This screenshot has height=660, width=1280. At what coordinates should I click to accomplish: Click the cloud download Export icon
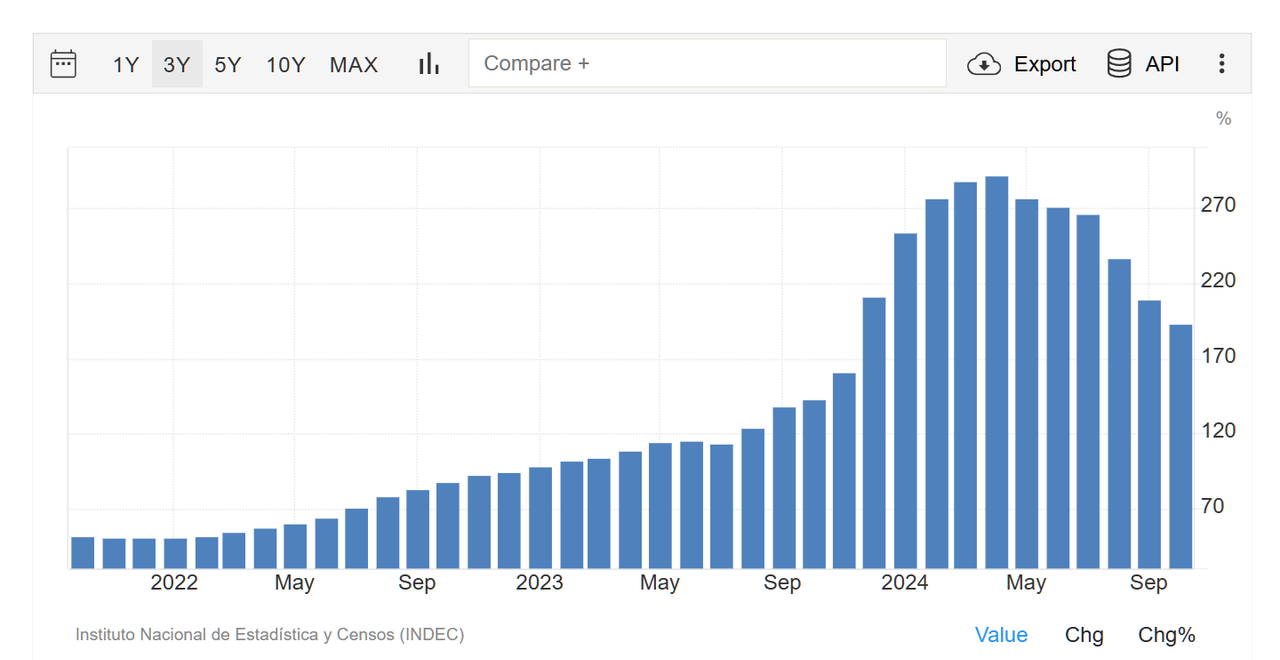984,64
